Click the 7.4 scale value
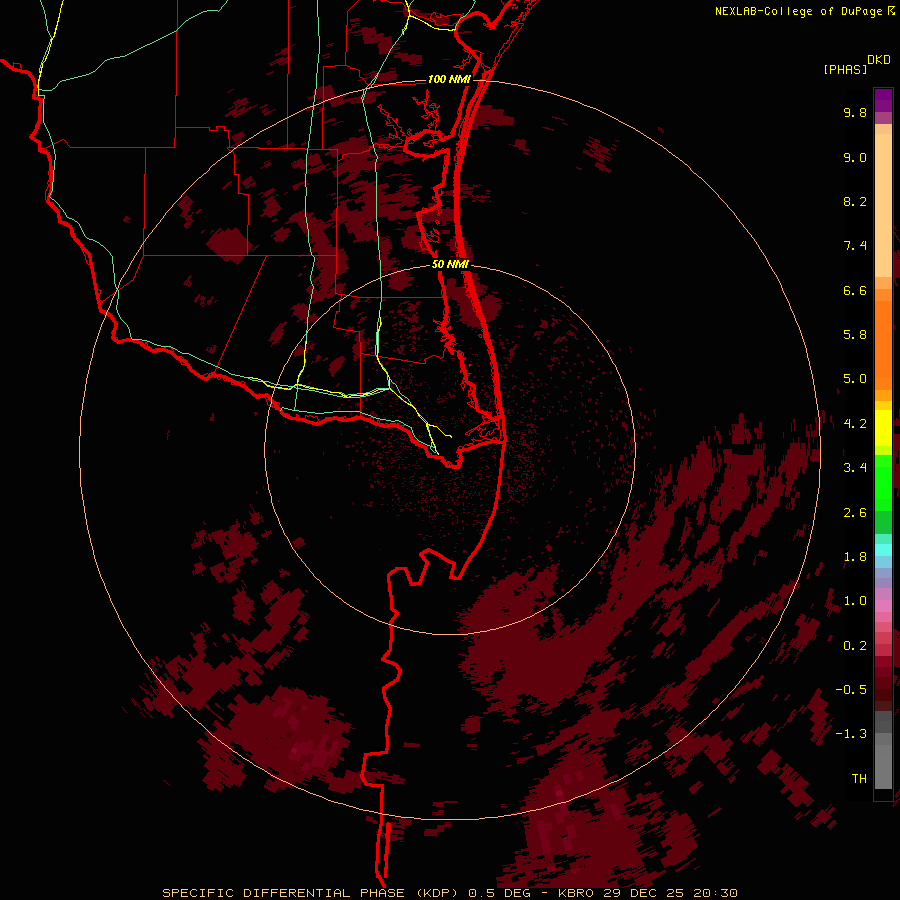The height and width of the screenshot is (900, 900). click(x=855, y=246)
